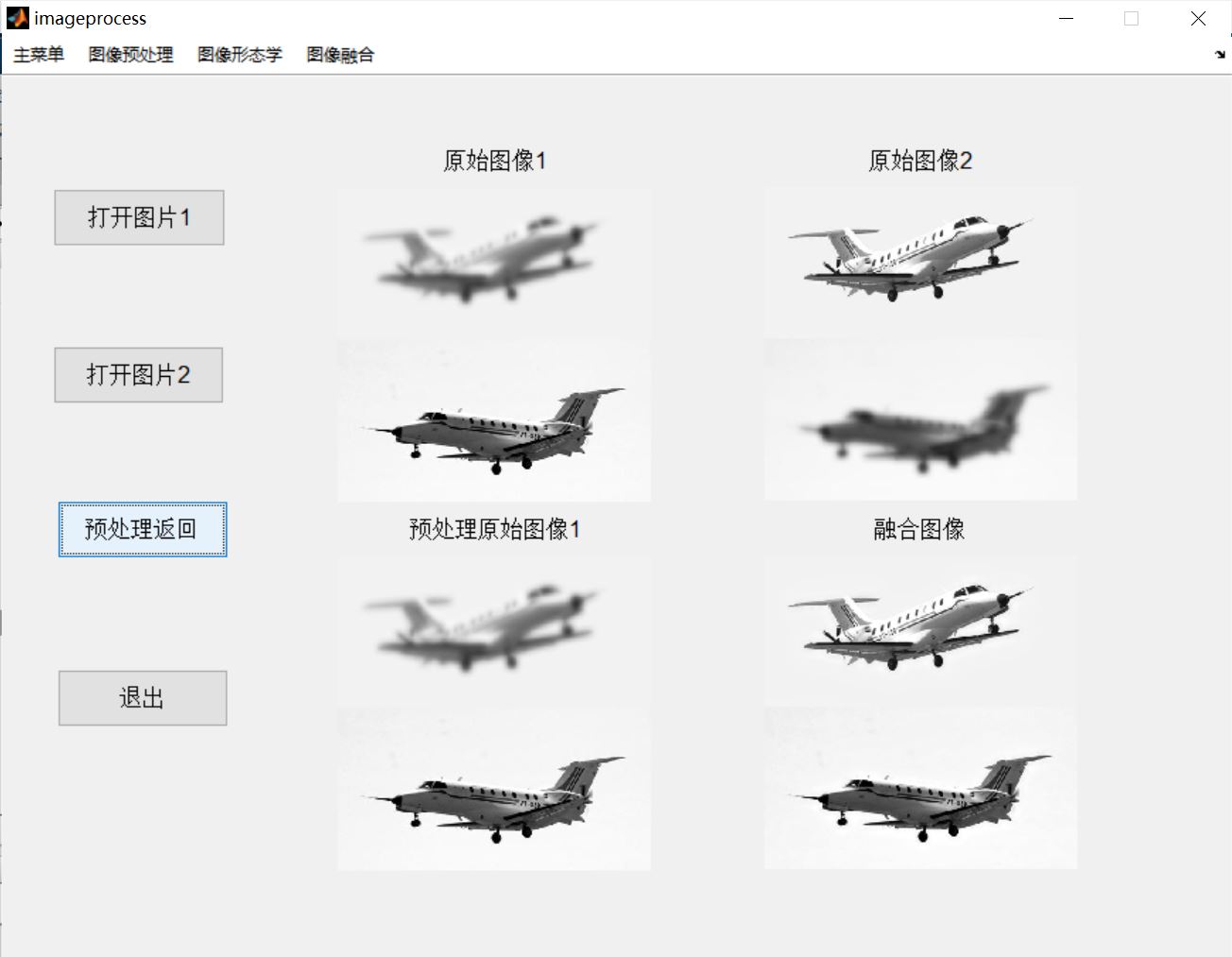Image resolution: width=1232 pixels, height=957 pixels.
Task: Minimize the imageprocess window
Action: click(x=1066, y=18)
